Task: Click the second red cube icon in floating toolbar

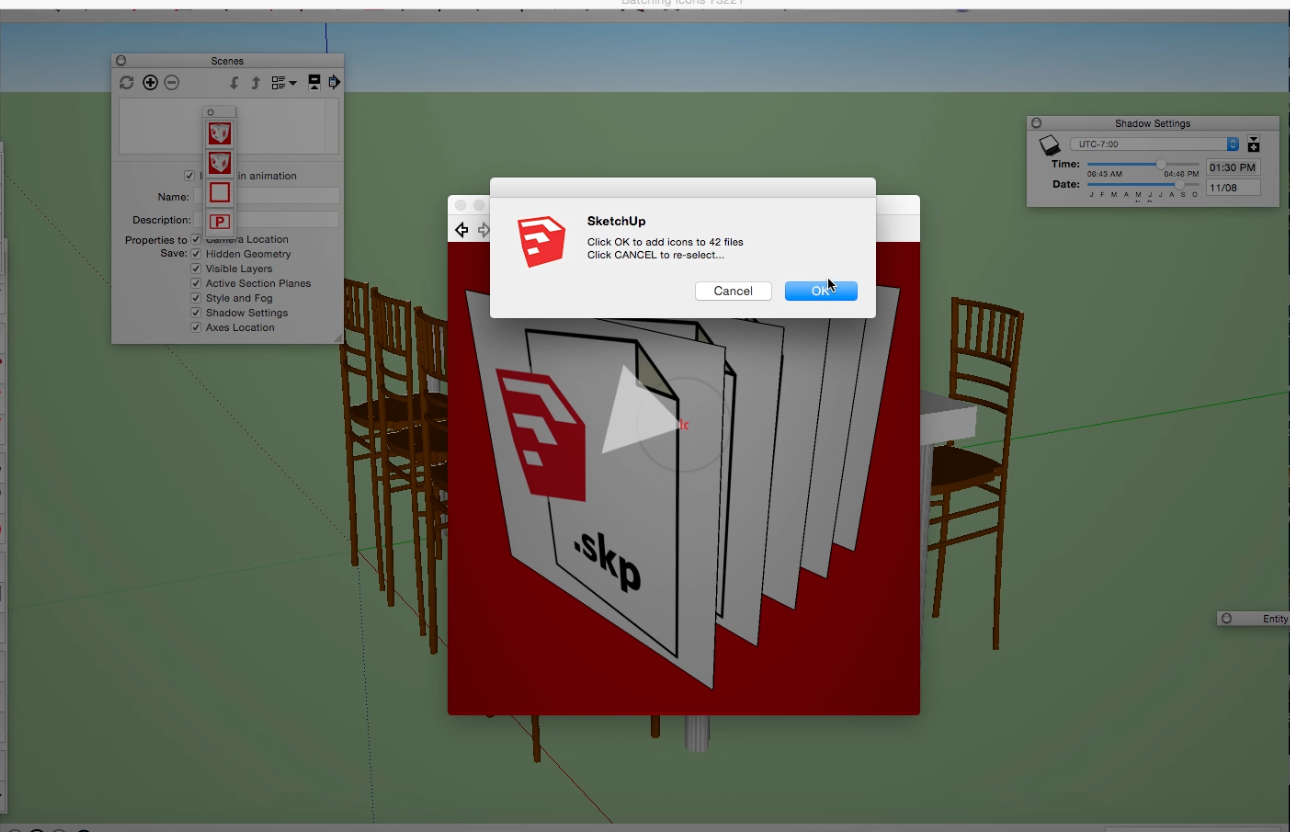Action: pyautogui.click(x=220, y=162)
